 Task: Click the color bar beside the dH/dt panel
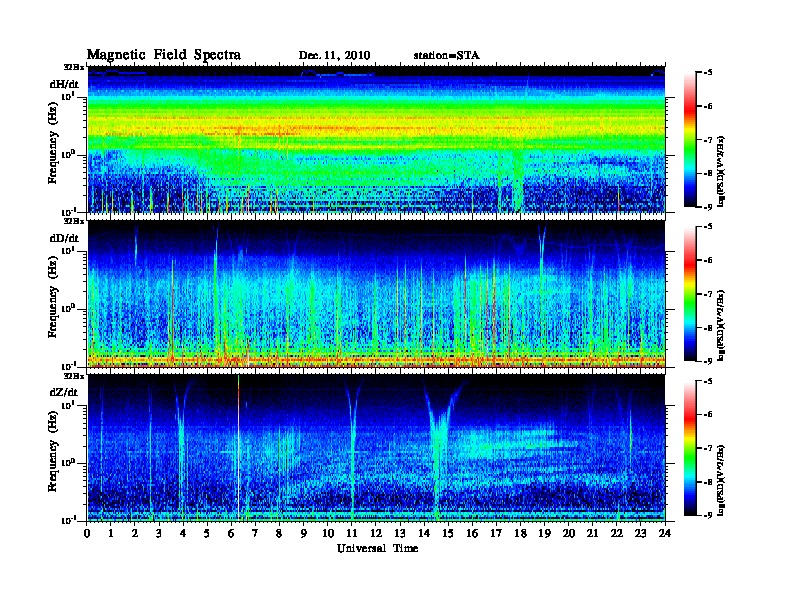pyautogui.click(x=690, y=140)
